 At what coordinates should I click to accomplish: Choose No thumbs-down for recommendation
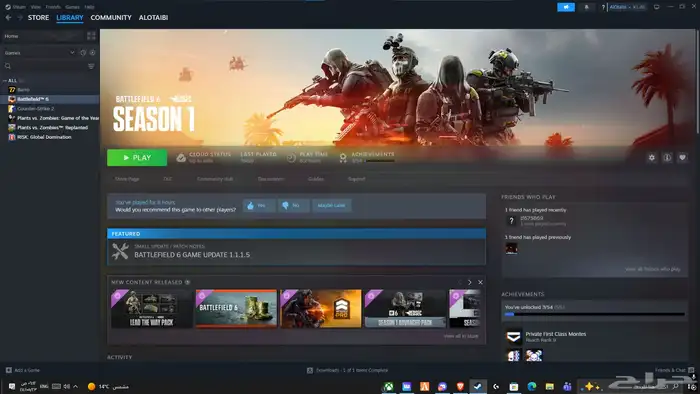293,205
